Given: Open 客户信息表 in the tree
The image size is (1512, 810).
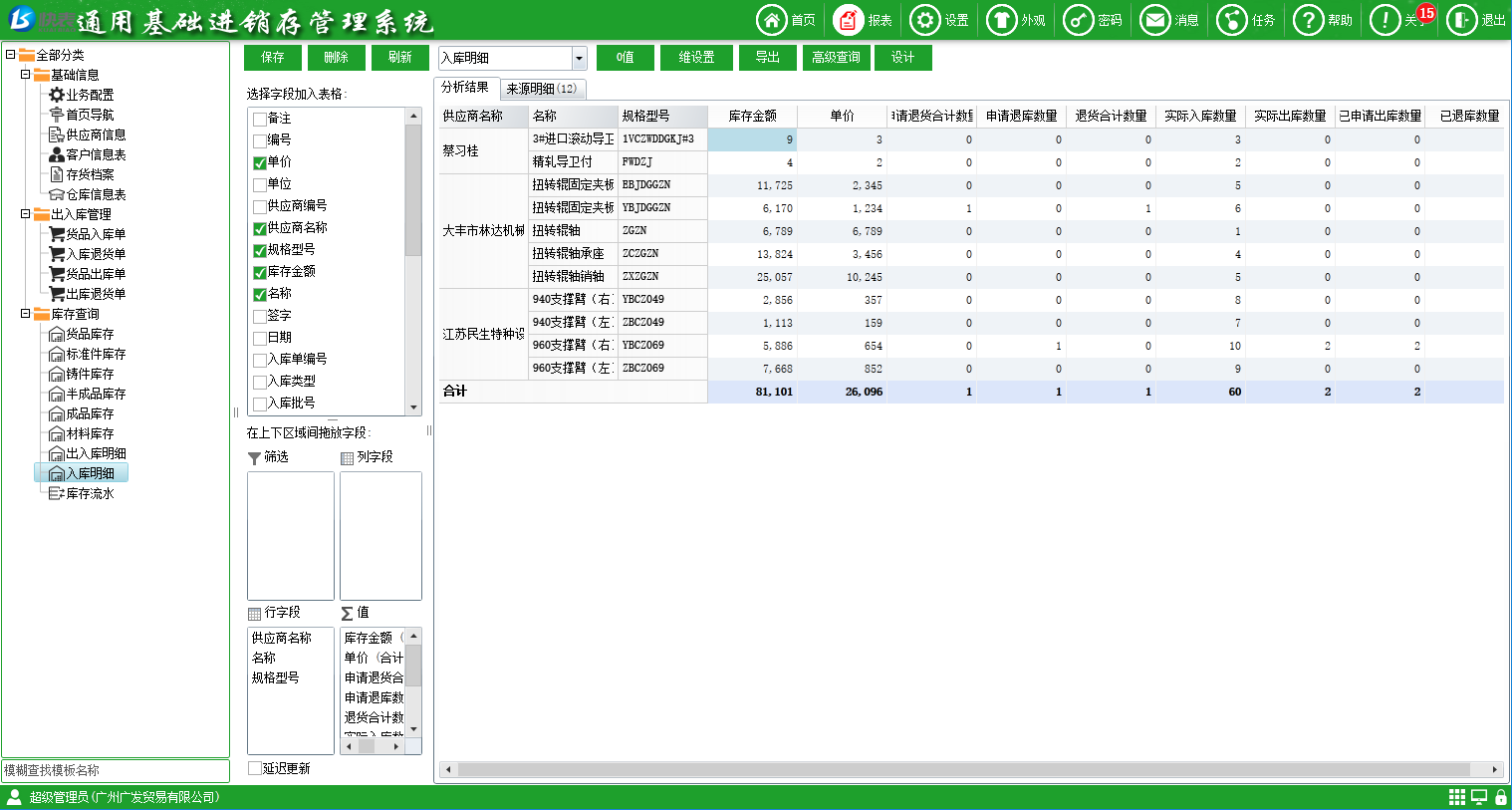Looking at the screenshot, I should (x=88, y=154).
